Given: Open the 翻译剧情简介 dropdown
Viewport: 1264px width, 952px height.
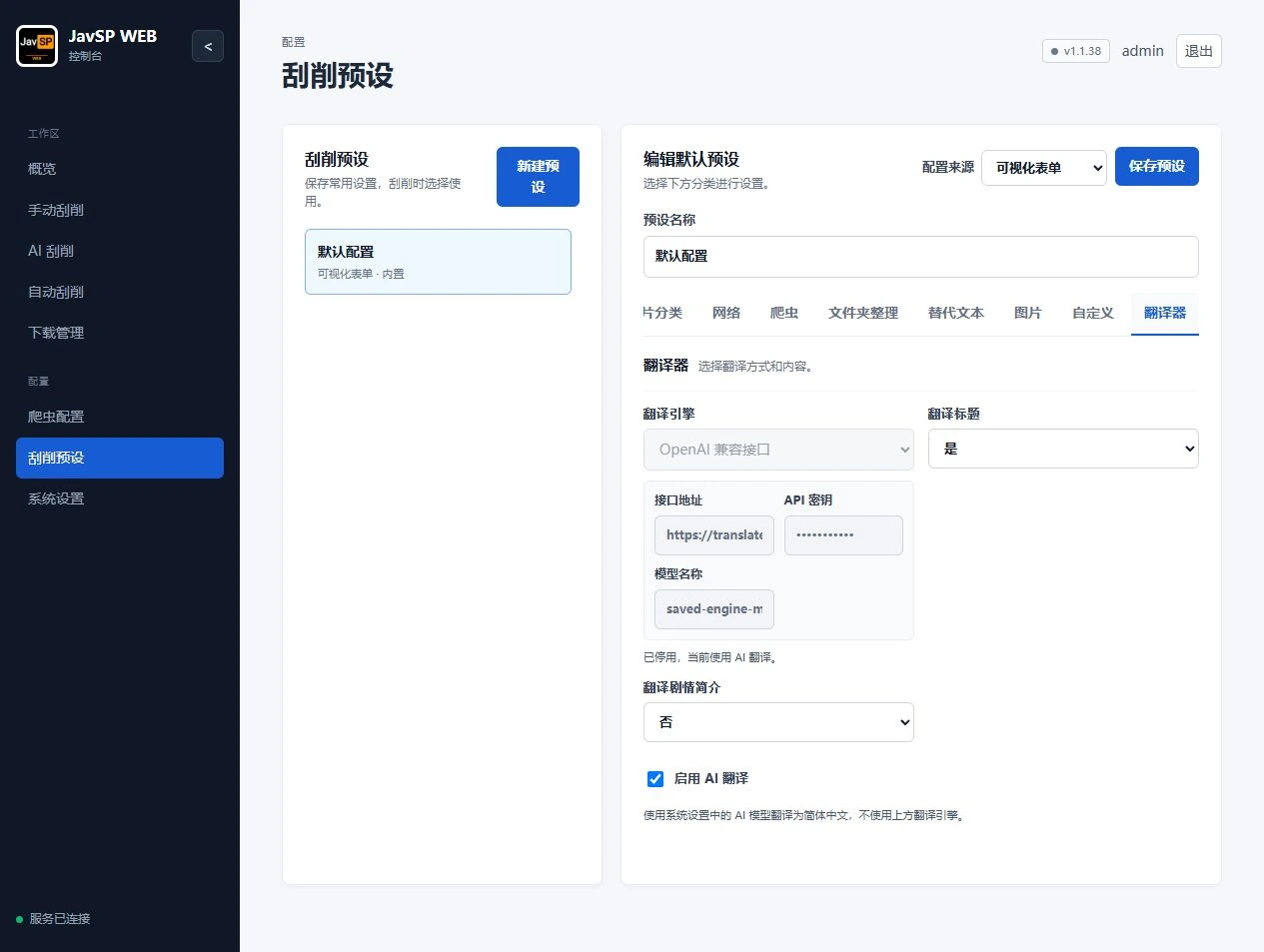Looking at the screenshot, I should (778, 722).
